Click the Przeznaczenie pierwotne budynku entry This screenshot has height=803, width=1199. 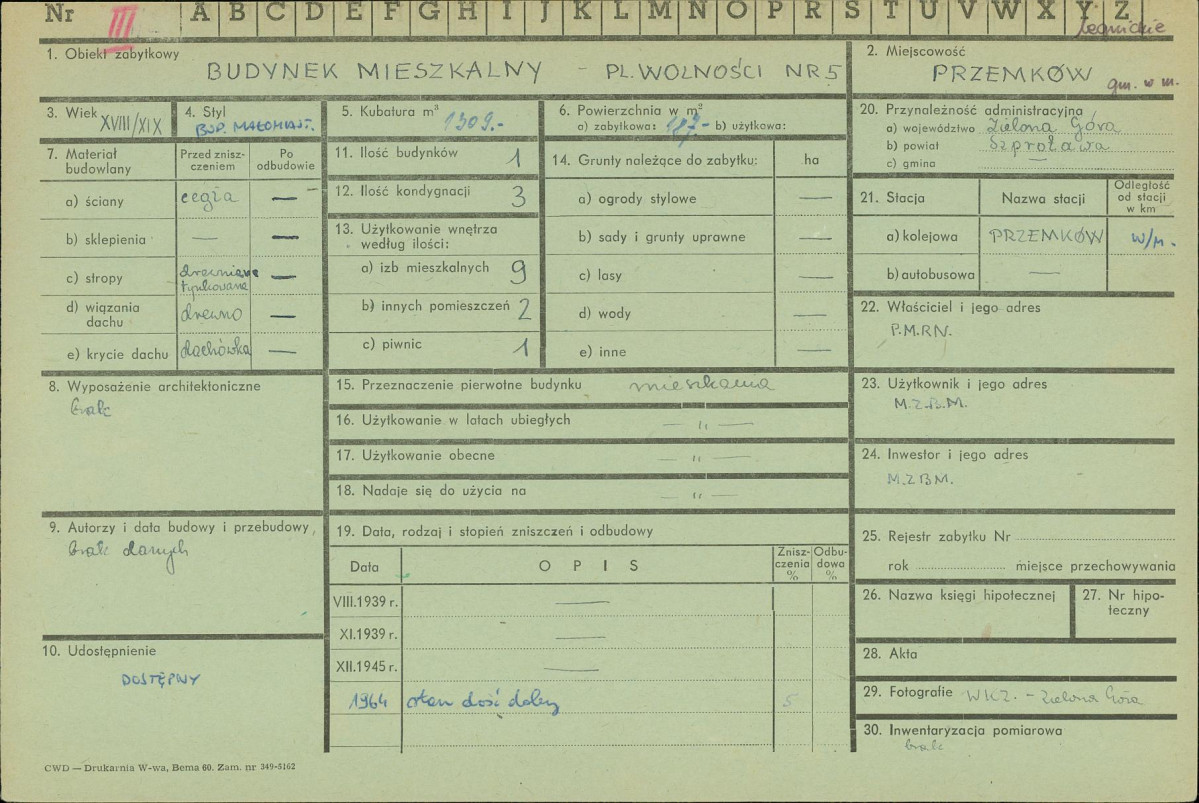(x=701, y=385)
